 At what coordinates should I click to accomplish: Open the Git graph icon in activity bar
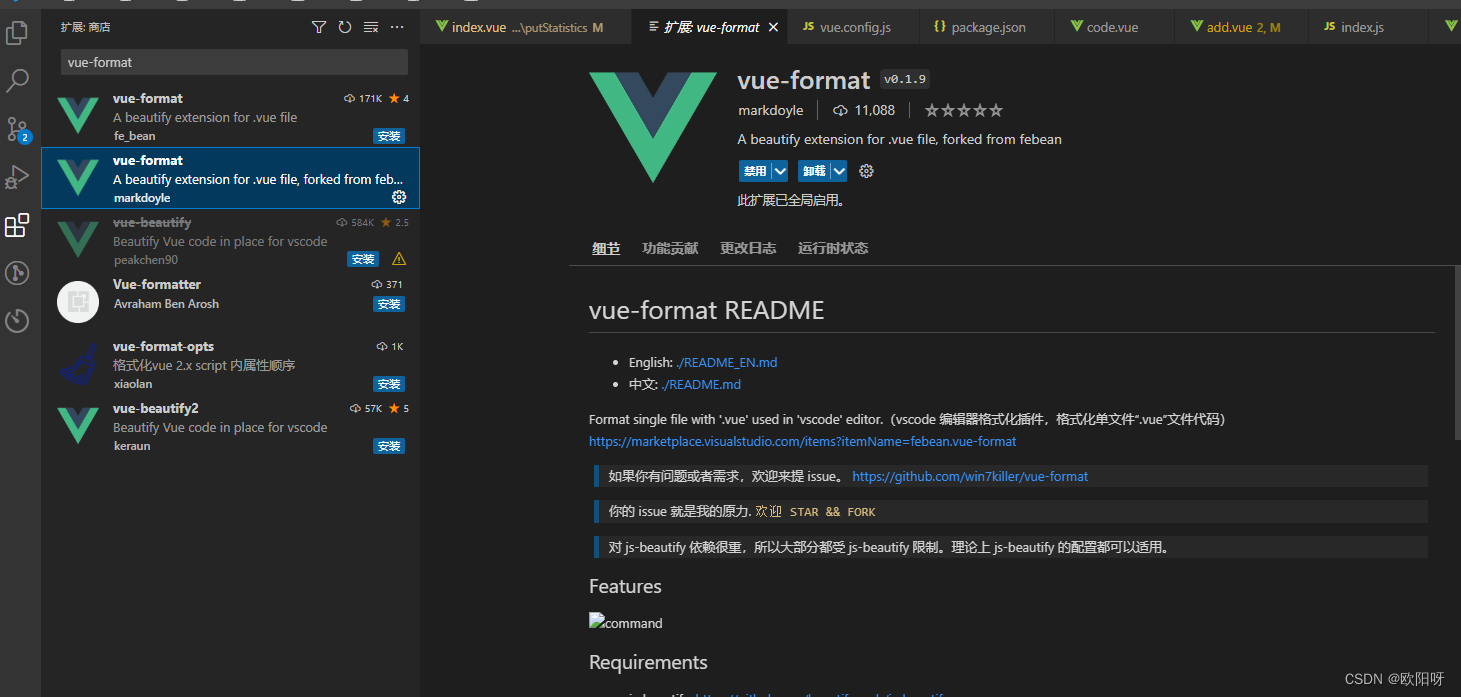[17, 272]
